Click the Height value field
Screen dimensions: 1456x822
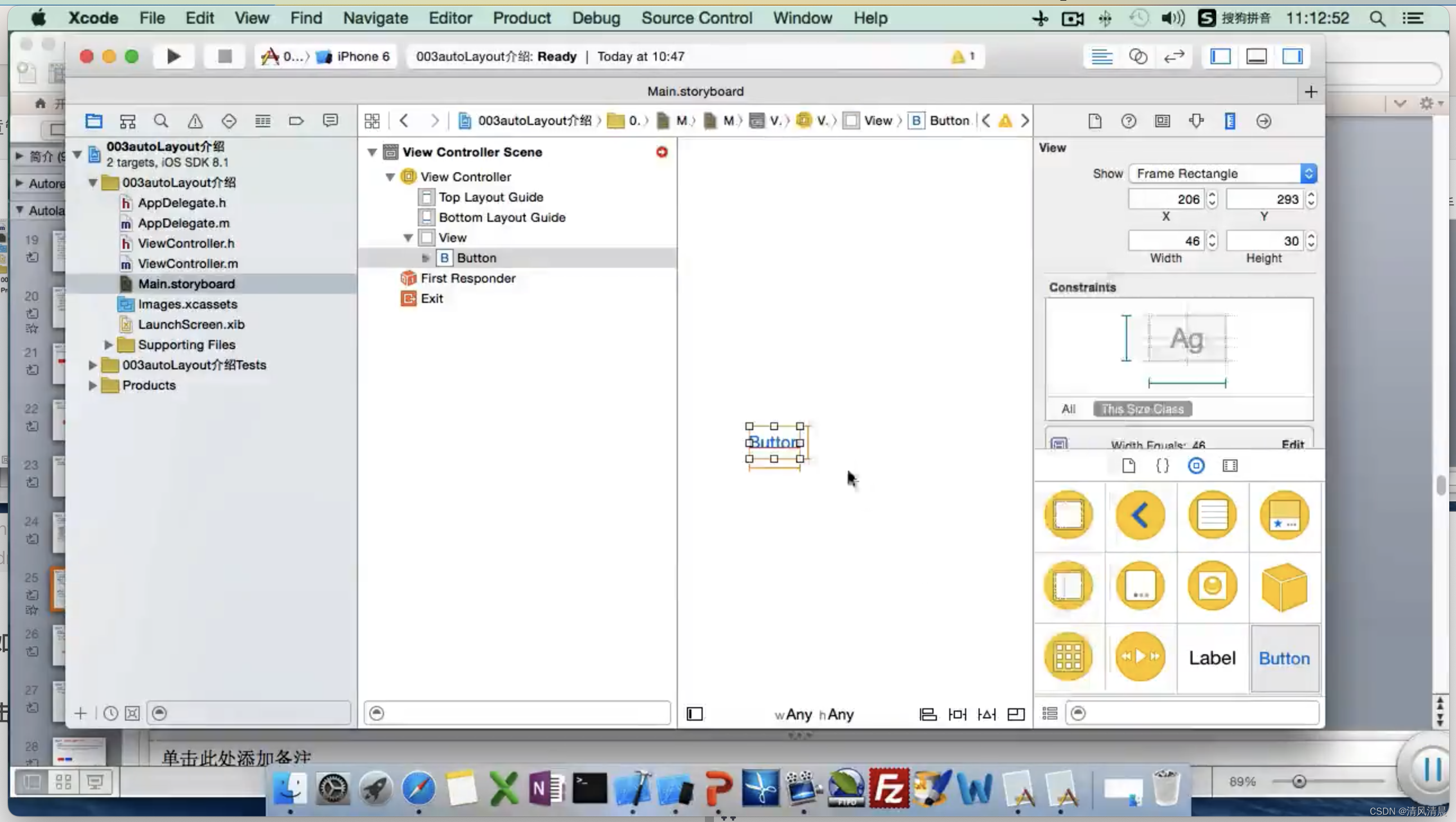1265,242
